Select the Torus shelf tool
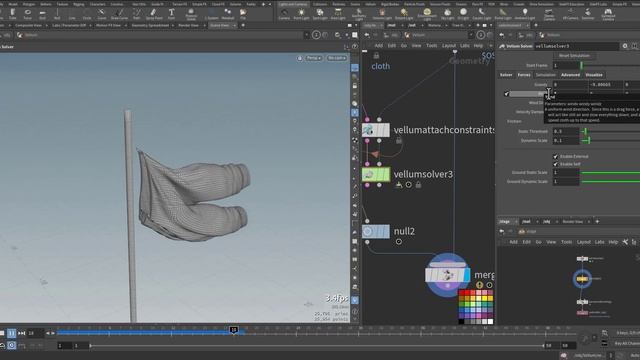Viewport: 640px width, 360px height. (x=27, y=14)
